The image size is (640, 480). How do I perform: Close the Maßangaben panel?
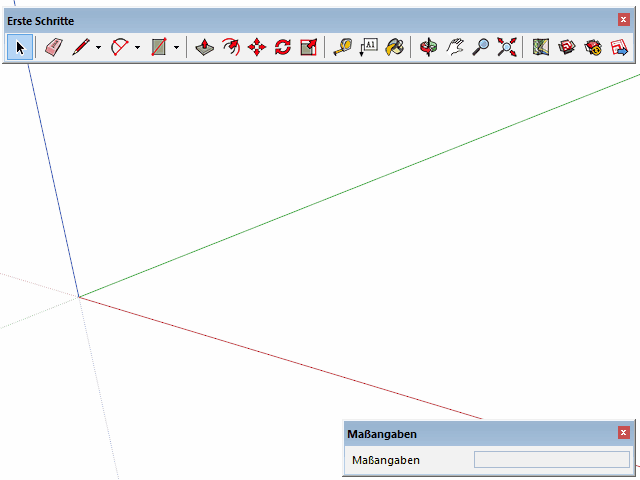click(x=624, y=433)
